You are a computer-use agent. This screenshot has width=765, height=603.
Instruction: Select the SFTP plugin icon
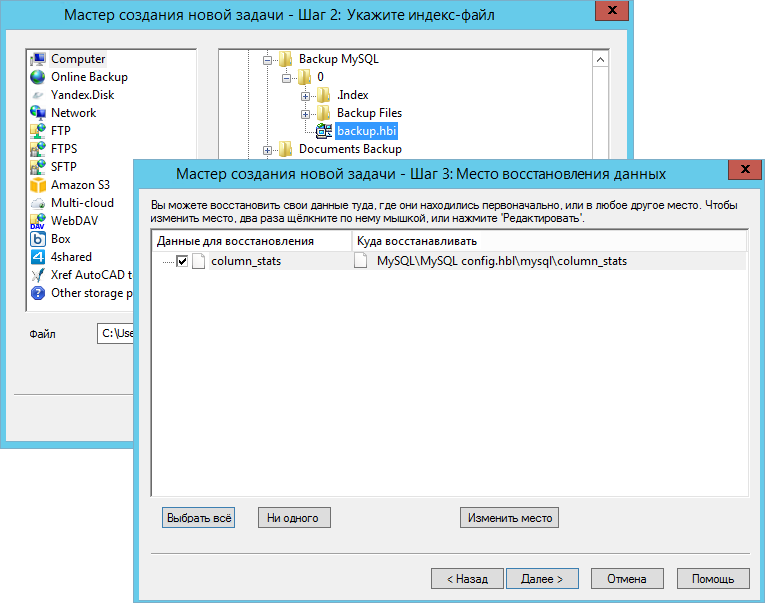click(x=38, y=167)
